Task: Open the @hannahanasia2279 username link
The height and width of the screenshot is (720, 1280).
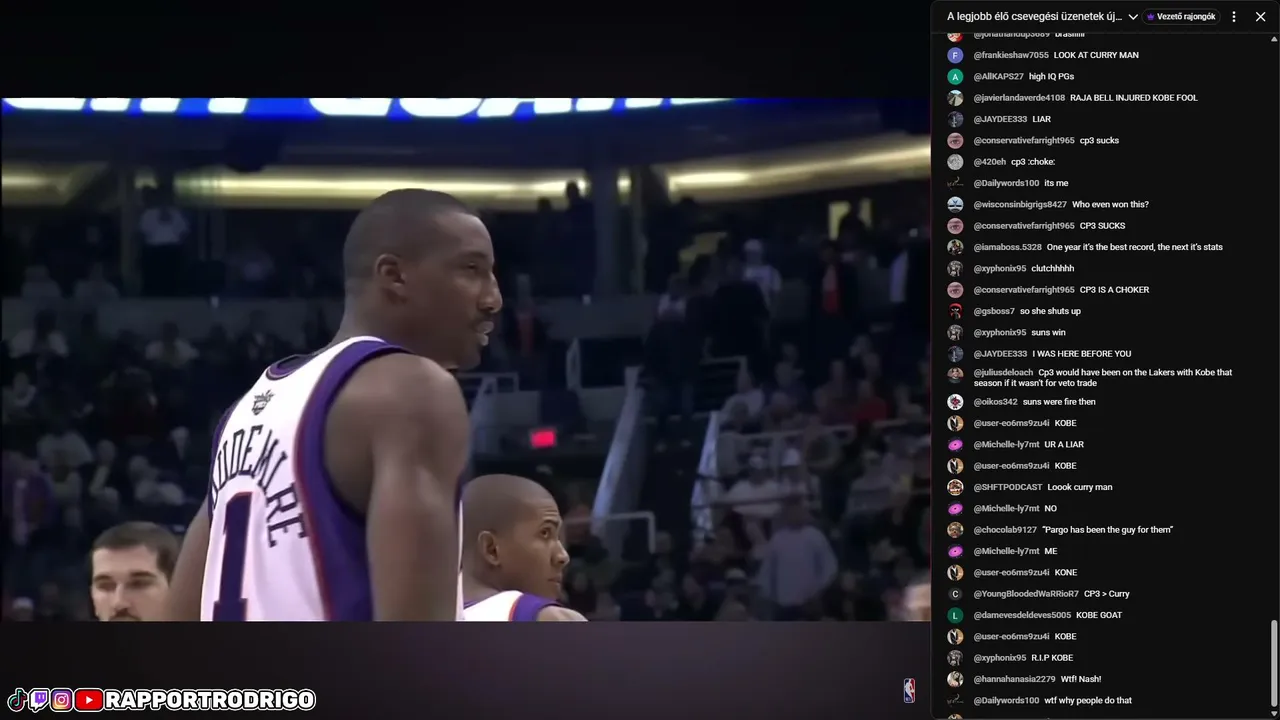Action: click(x=1014, y=679)
